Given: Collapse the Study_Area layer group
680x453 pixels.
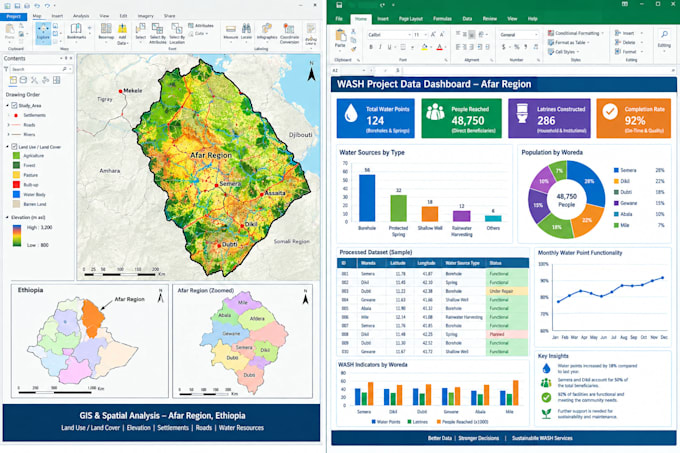Looking at the screenshot, I should [7, 105].
